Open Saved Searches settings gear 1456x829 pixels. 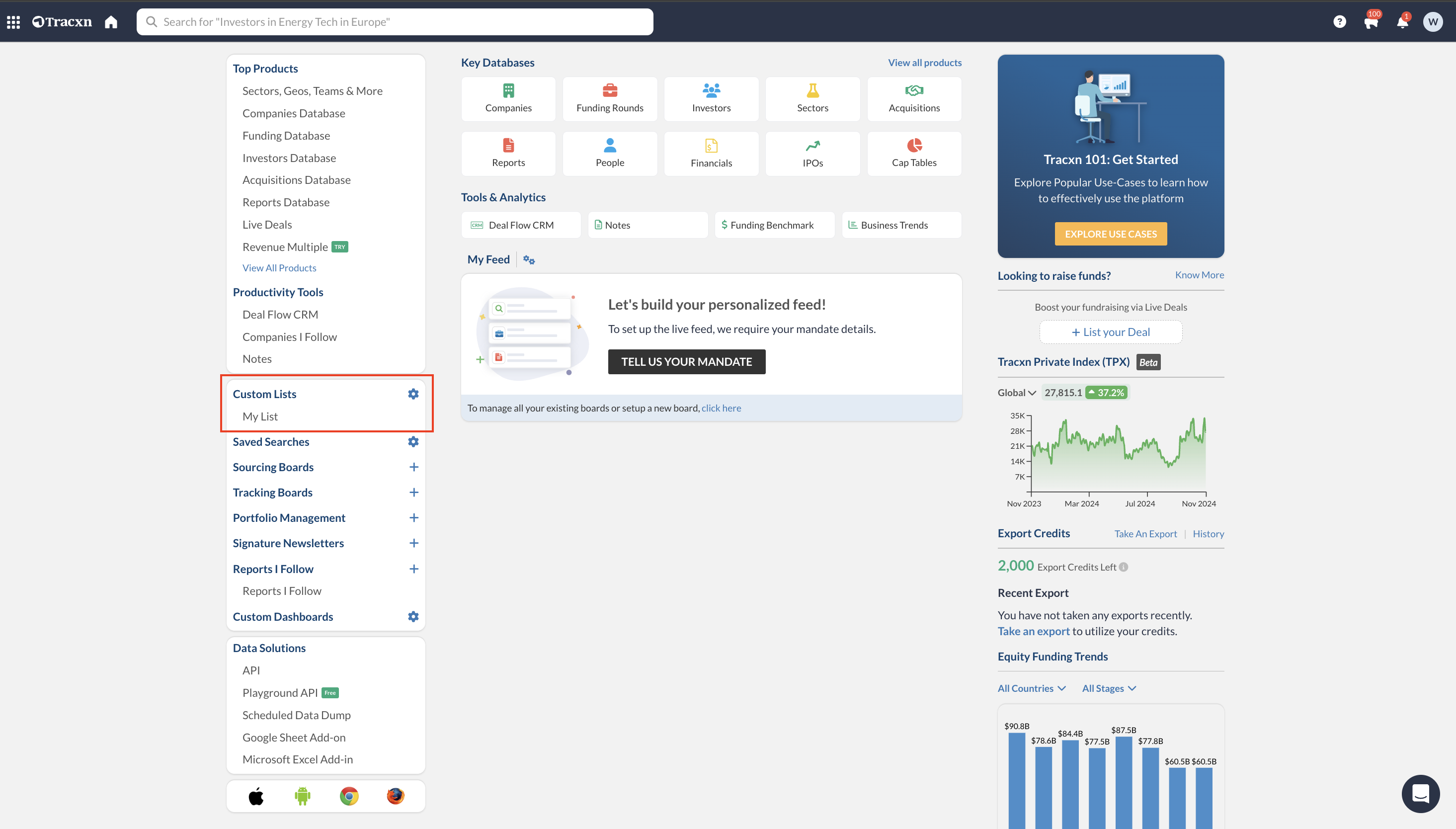[413, 442]
